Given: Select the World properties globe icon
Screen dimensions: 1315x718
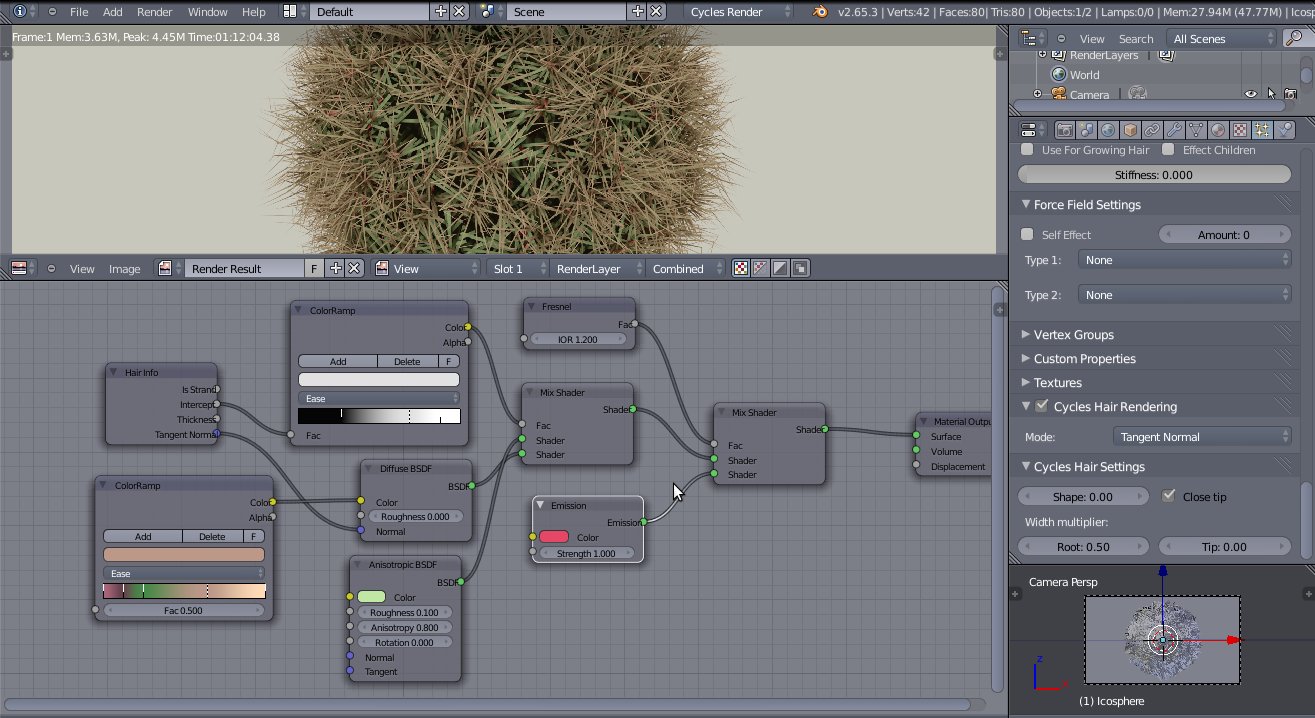Looking at the screenshot, I should tap(1107, 129).
